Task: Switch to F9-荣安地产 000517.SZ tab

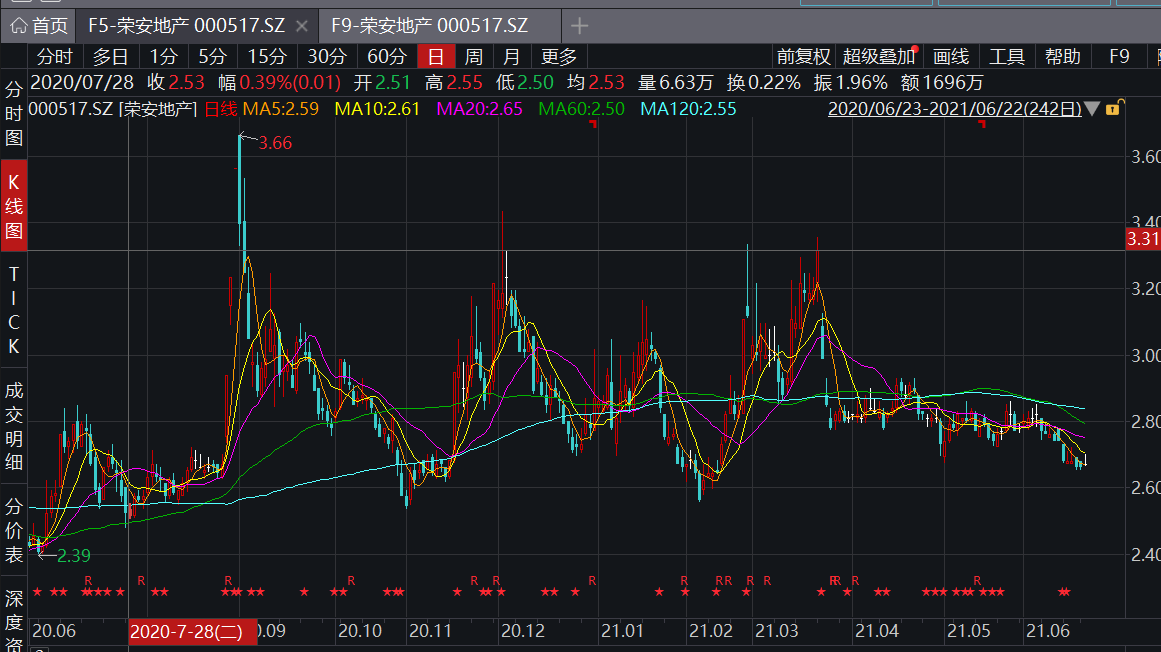Action: pos(430,26)
